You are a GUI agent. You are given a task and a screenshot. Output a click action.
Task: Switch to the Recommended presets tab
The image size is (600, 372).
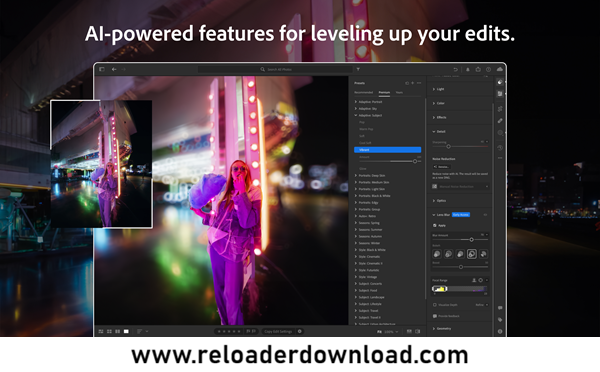(364, 93)
